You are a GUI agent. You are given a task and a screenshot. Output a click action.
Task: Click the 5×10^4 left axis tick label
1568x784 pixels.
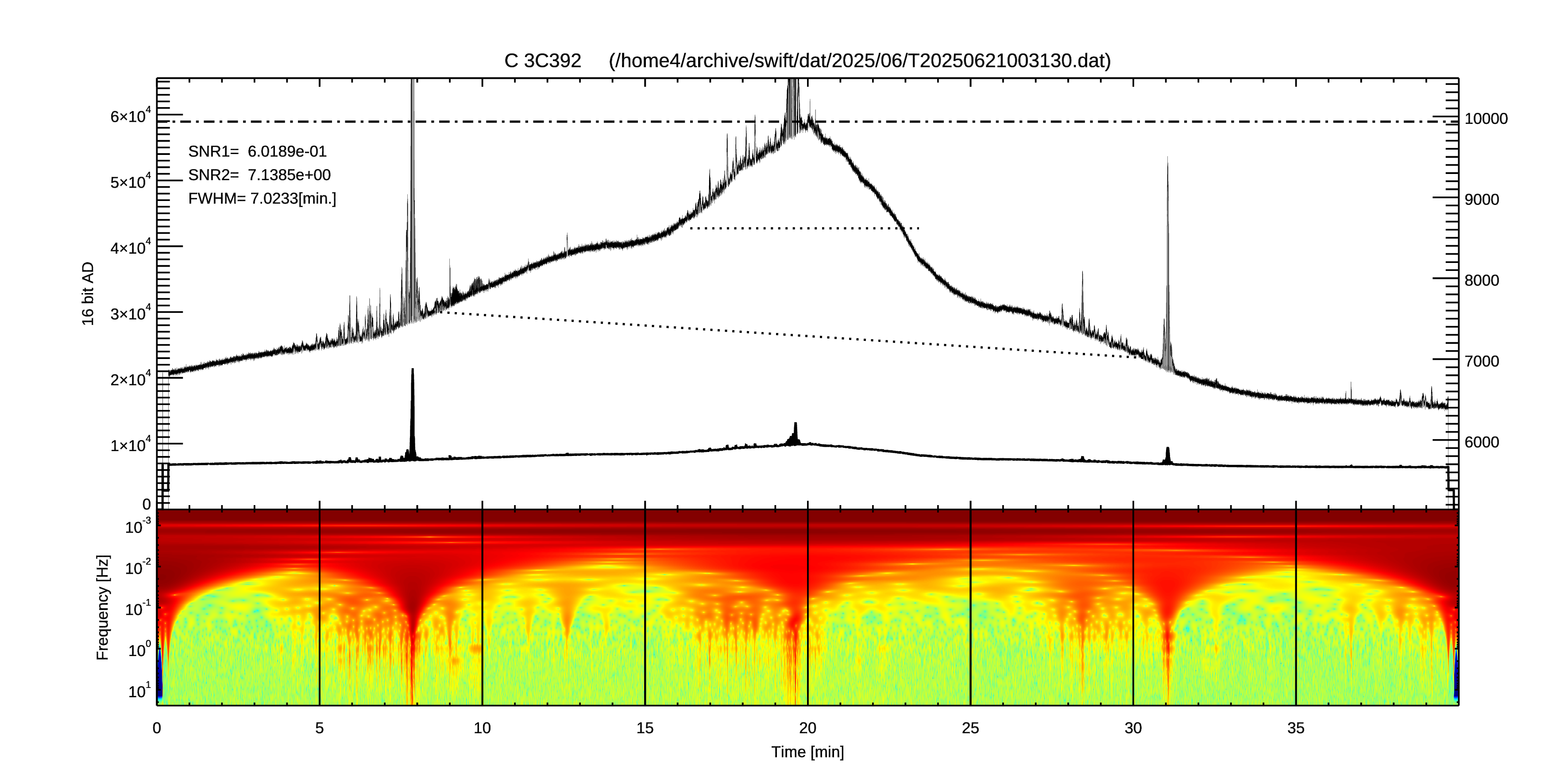(x=130, y=181)
